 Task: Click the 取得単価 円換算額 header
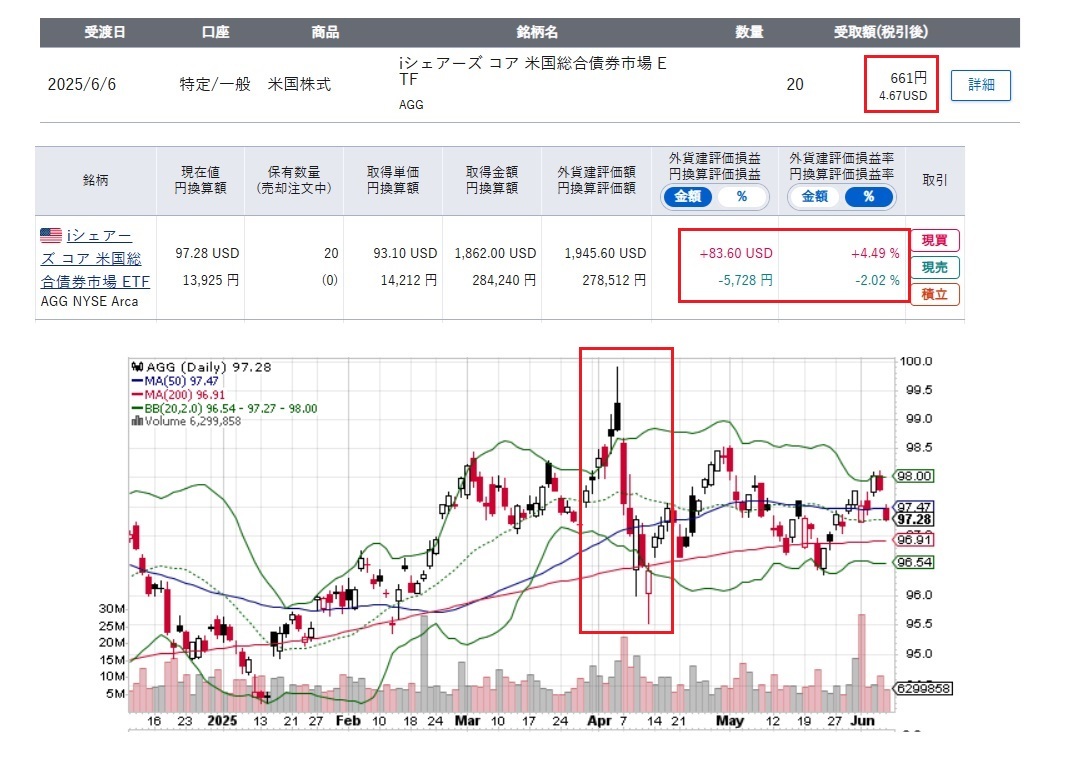[x=393, y=180]
